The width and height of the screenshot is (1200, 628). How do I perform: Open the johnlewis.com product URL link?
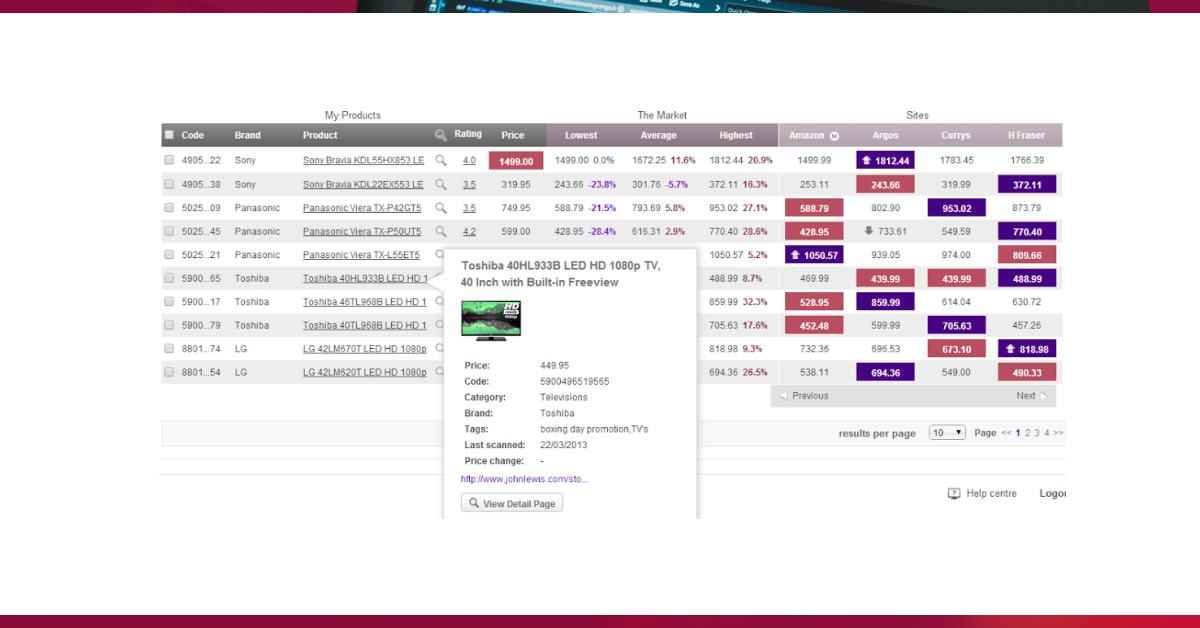click(525, 479)
